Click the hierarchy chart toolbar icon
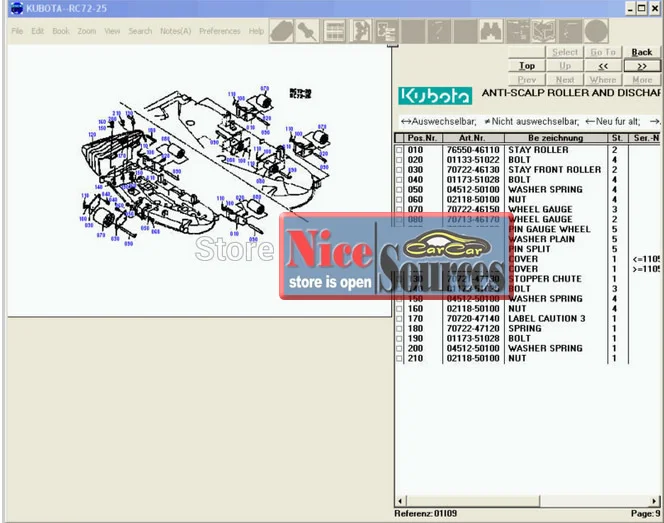The image size is (664, 523). [x=517, y=31]
